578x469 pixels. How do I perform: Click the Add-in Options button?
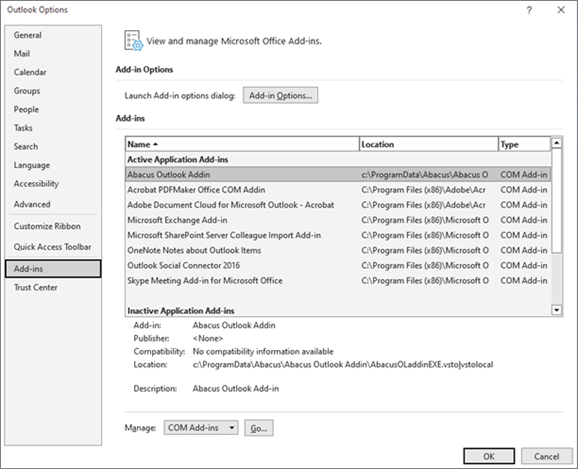tap(281, 95)
